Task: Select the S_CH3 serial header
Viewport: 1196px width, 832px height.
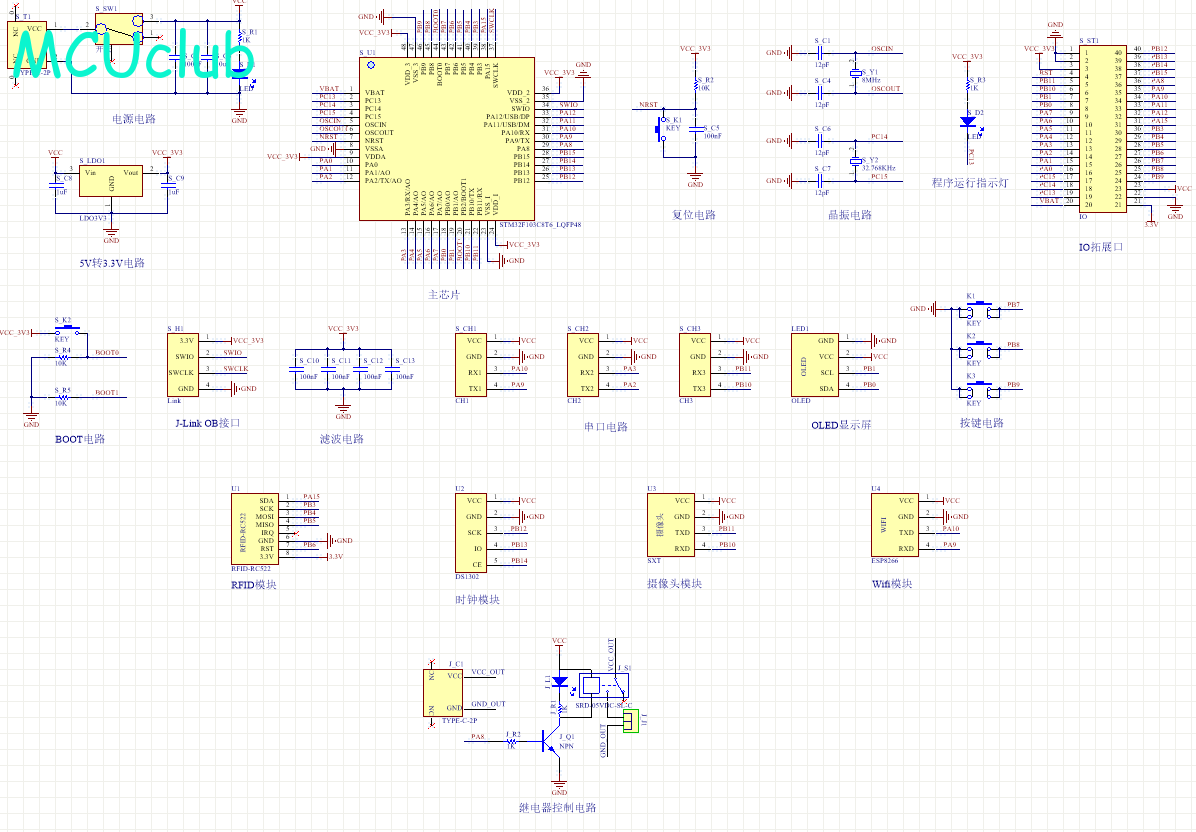Action: [x=695, y=365]
